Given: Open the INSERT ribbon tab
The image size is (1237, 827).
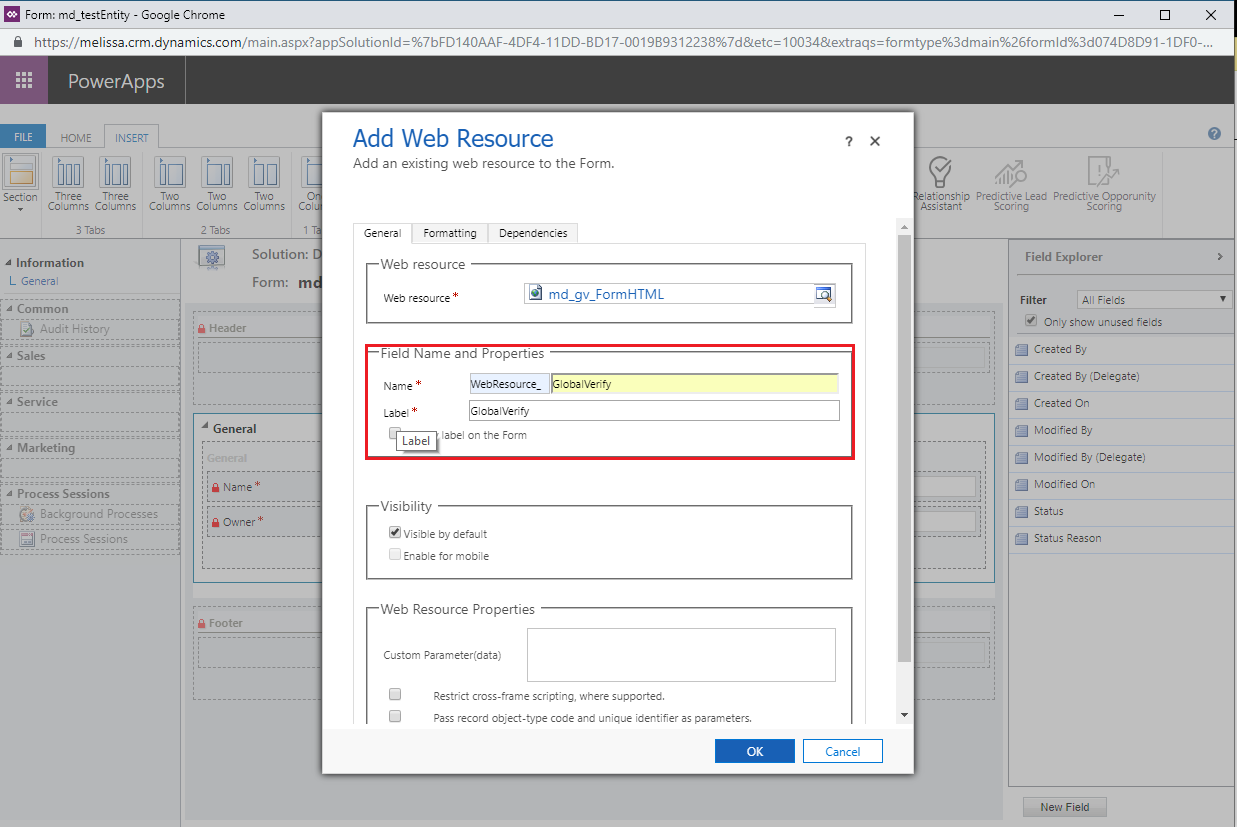Looking at the screenshot, I should point(132,138).
